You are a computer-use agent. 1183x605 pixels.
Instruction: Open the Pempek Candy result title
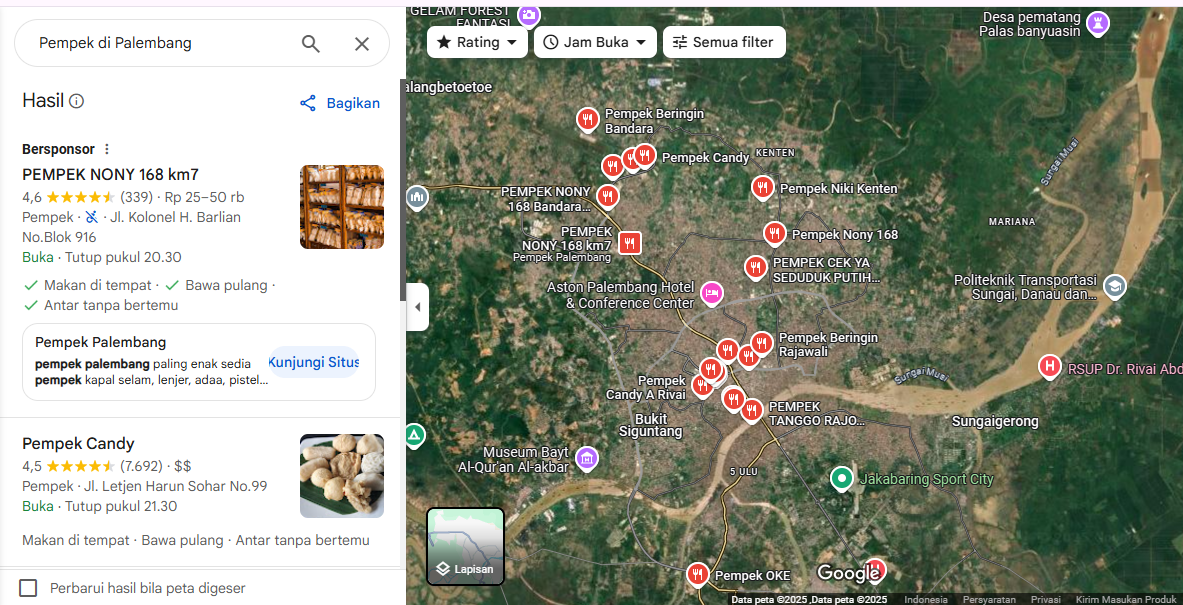coord(78,444)
